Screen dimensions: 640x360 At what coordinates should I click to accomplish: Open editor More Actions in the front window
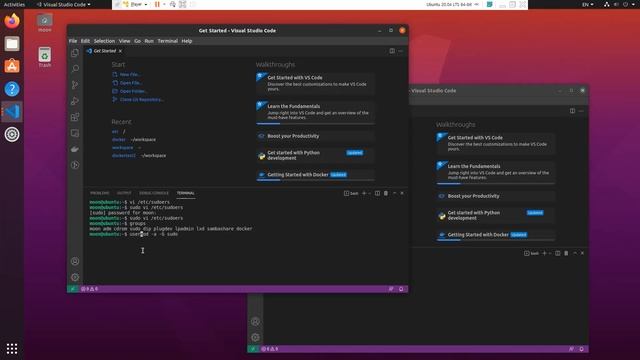click(x=401, y=51)
